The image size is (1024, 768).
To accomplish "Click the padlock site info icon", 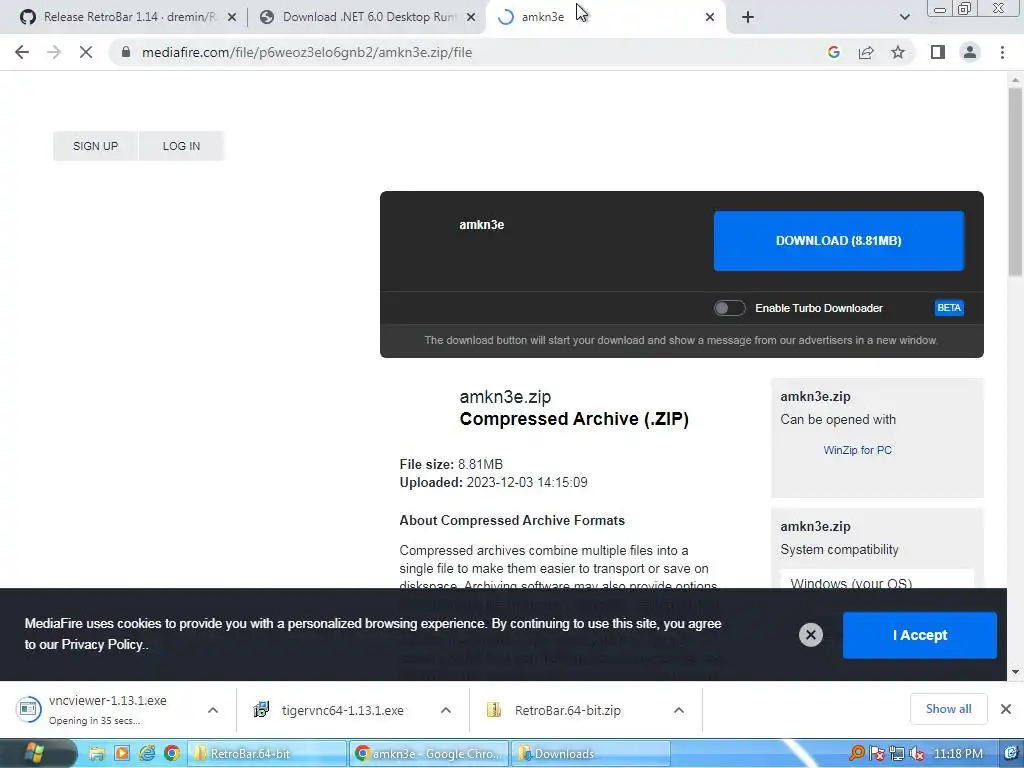I will click(126, 52).
